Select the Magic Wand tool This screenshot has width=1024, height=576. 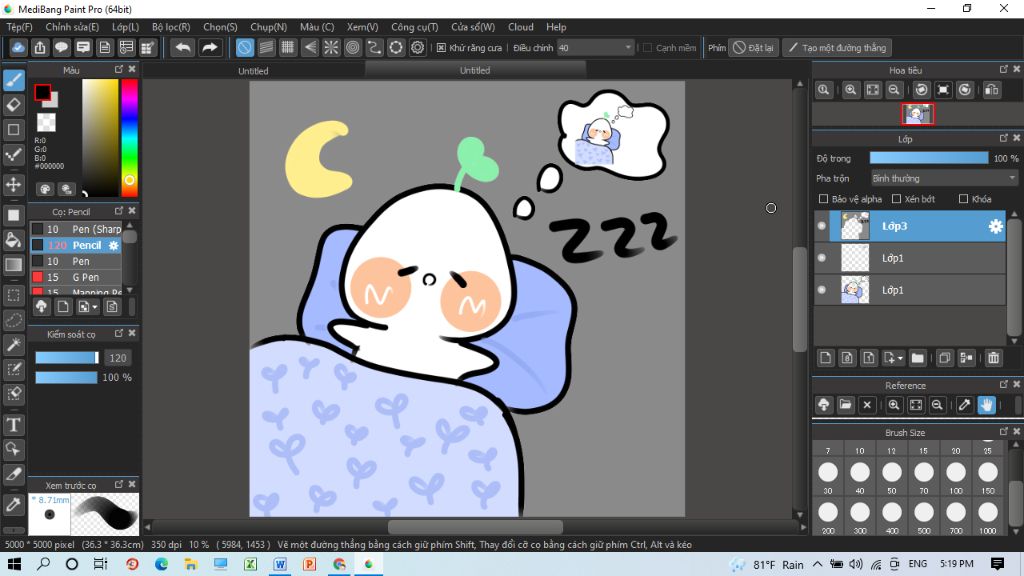click(x=14, y=345)
